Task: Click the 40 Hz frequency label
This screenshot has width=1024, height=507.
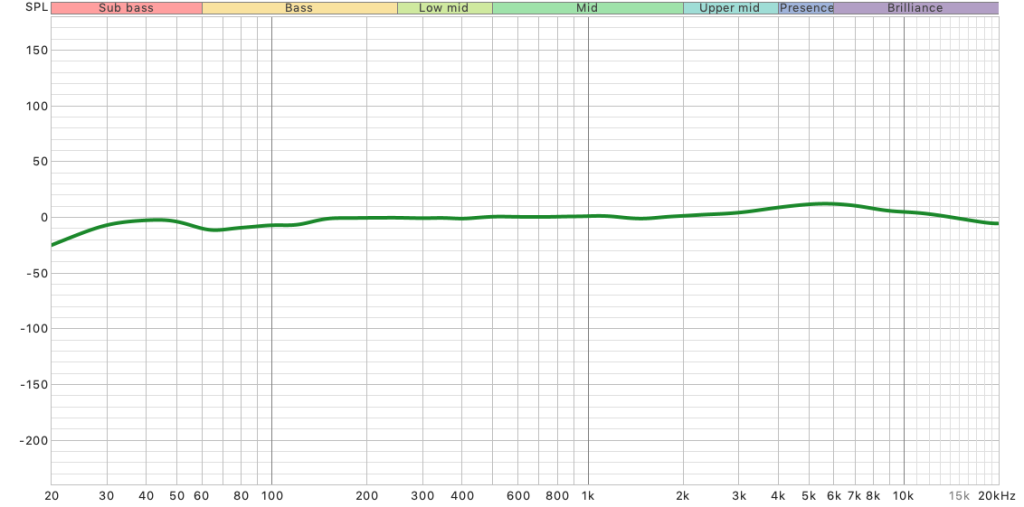Action: (x=146, y=496)
